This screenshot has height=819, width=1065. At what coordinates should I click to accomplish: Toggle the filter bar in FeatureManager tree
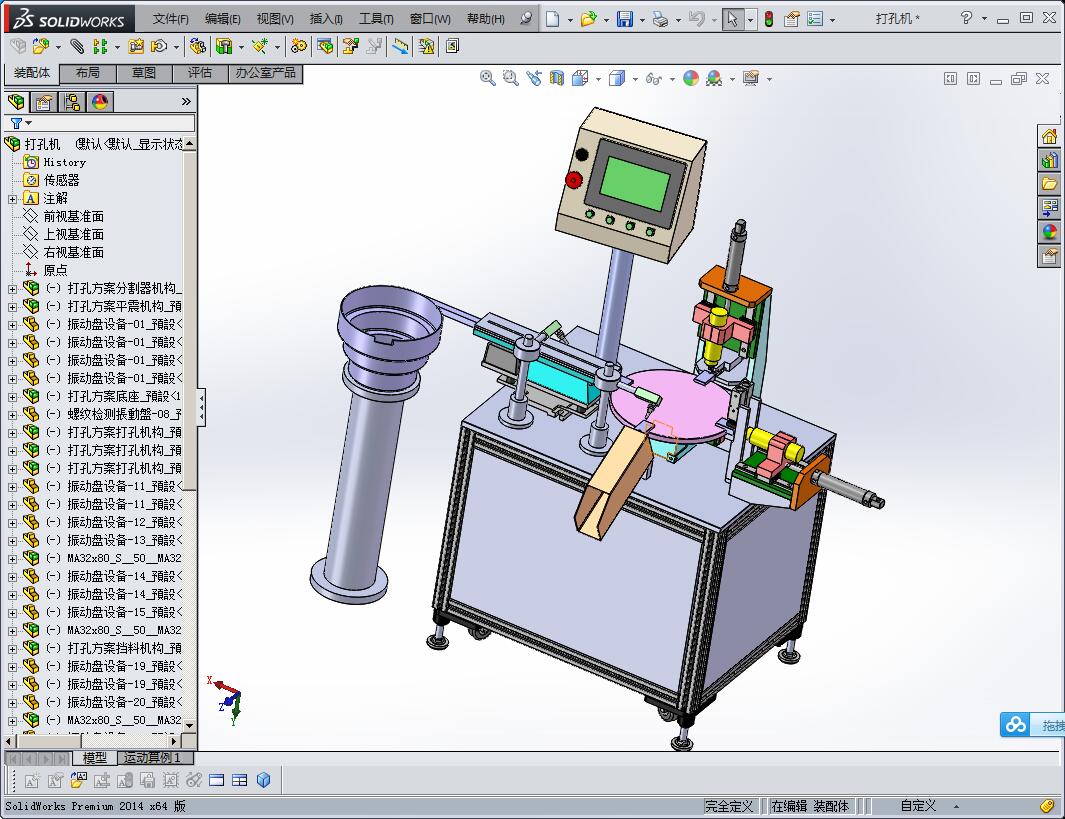point(17,124)
